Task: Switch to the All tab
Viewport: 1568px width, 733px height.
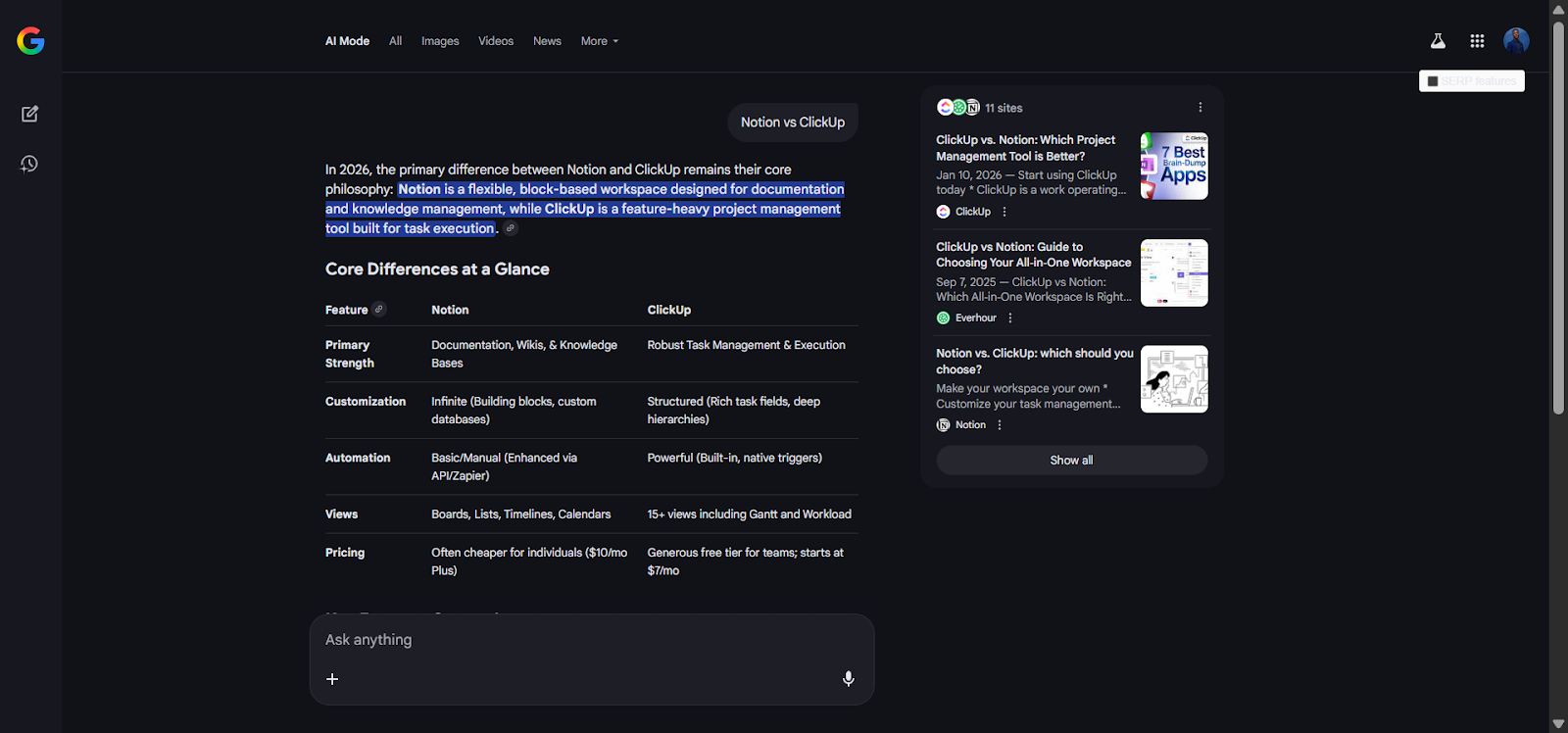Action: coord(395,41)
